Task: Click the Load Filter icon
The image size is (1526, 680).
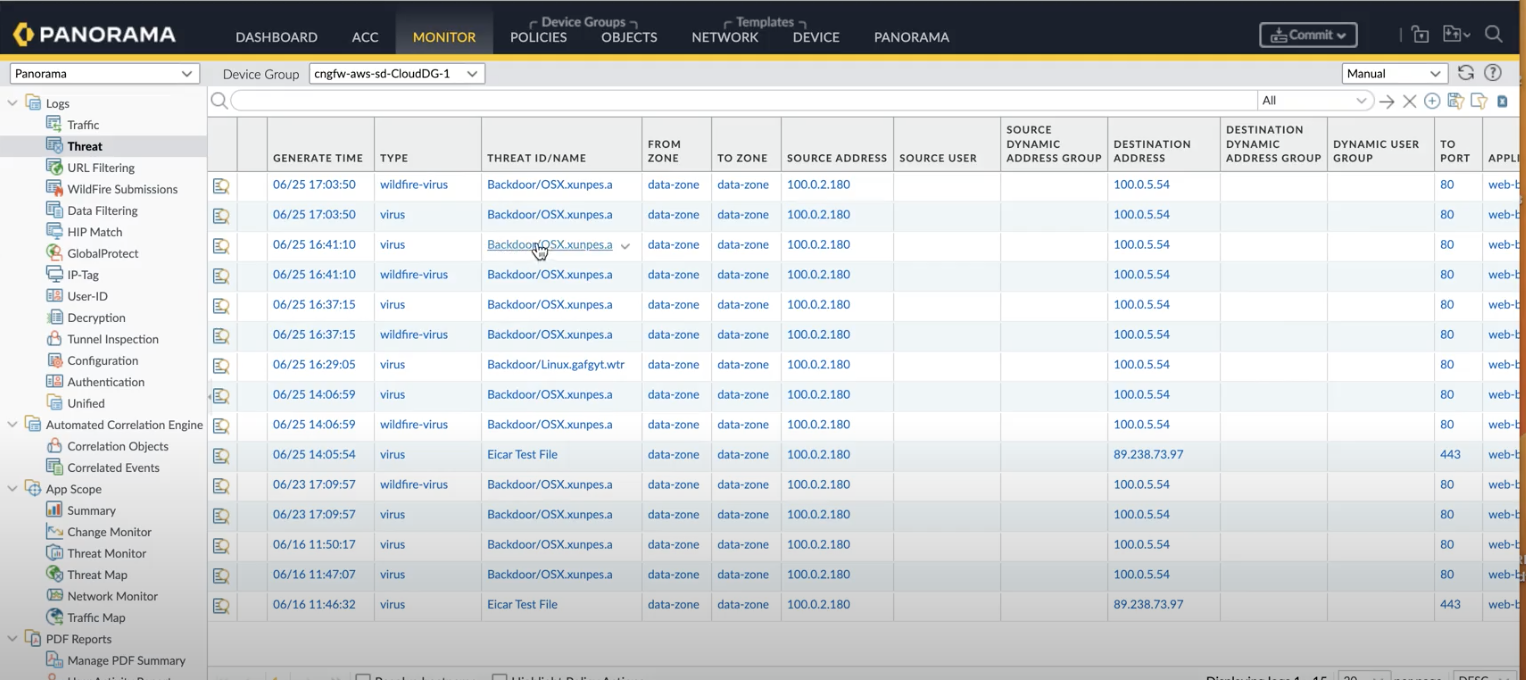Action: [1478, 101]
